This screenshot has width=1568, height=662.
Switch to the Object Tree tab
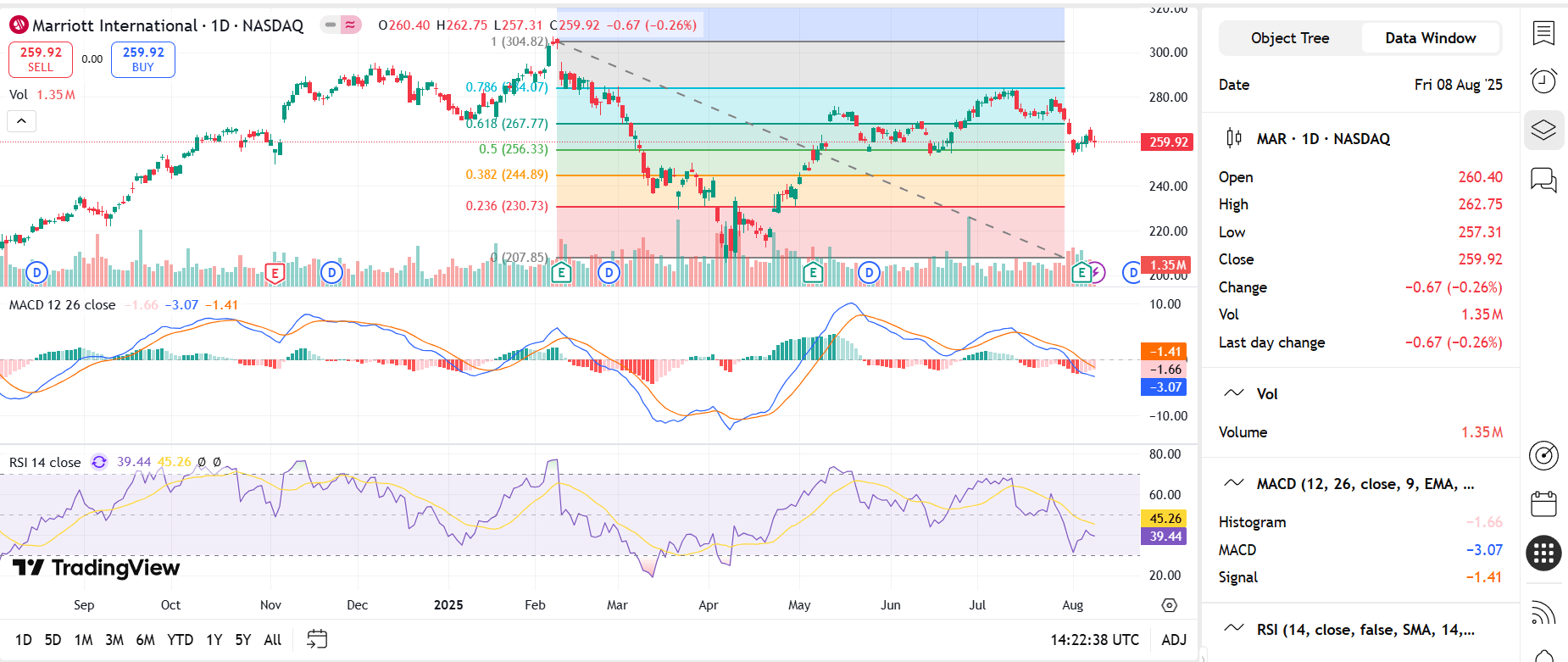(x=1290, y=38)
